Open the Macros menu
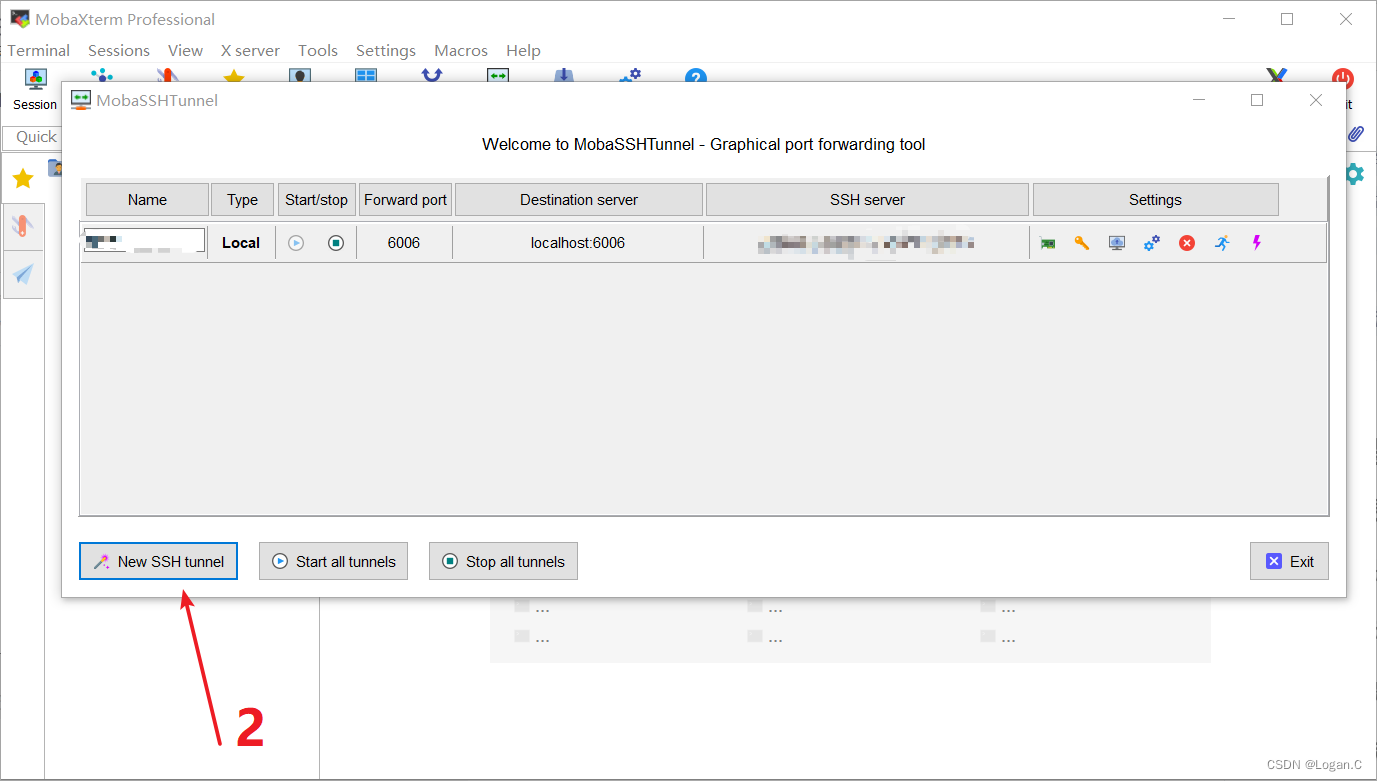 click(461, 50)
